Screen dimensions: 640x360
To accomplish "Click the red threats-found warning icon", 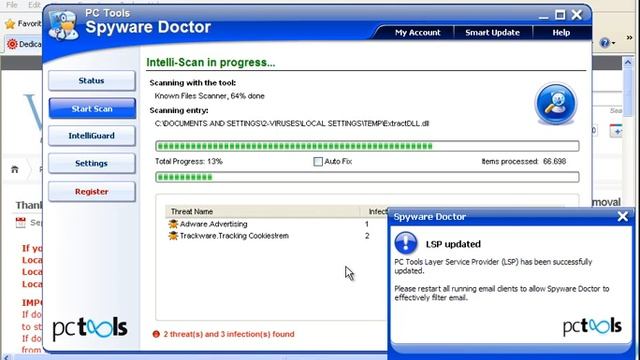I will coord(156,334).
